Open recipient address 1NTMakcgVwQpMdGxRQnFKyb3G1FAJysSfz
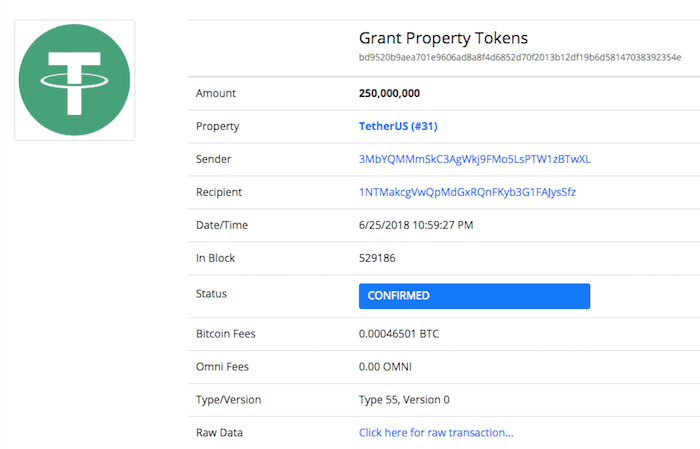 click(467, 192)
